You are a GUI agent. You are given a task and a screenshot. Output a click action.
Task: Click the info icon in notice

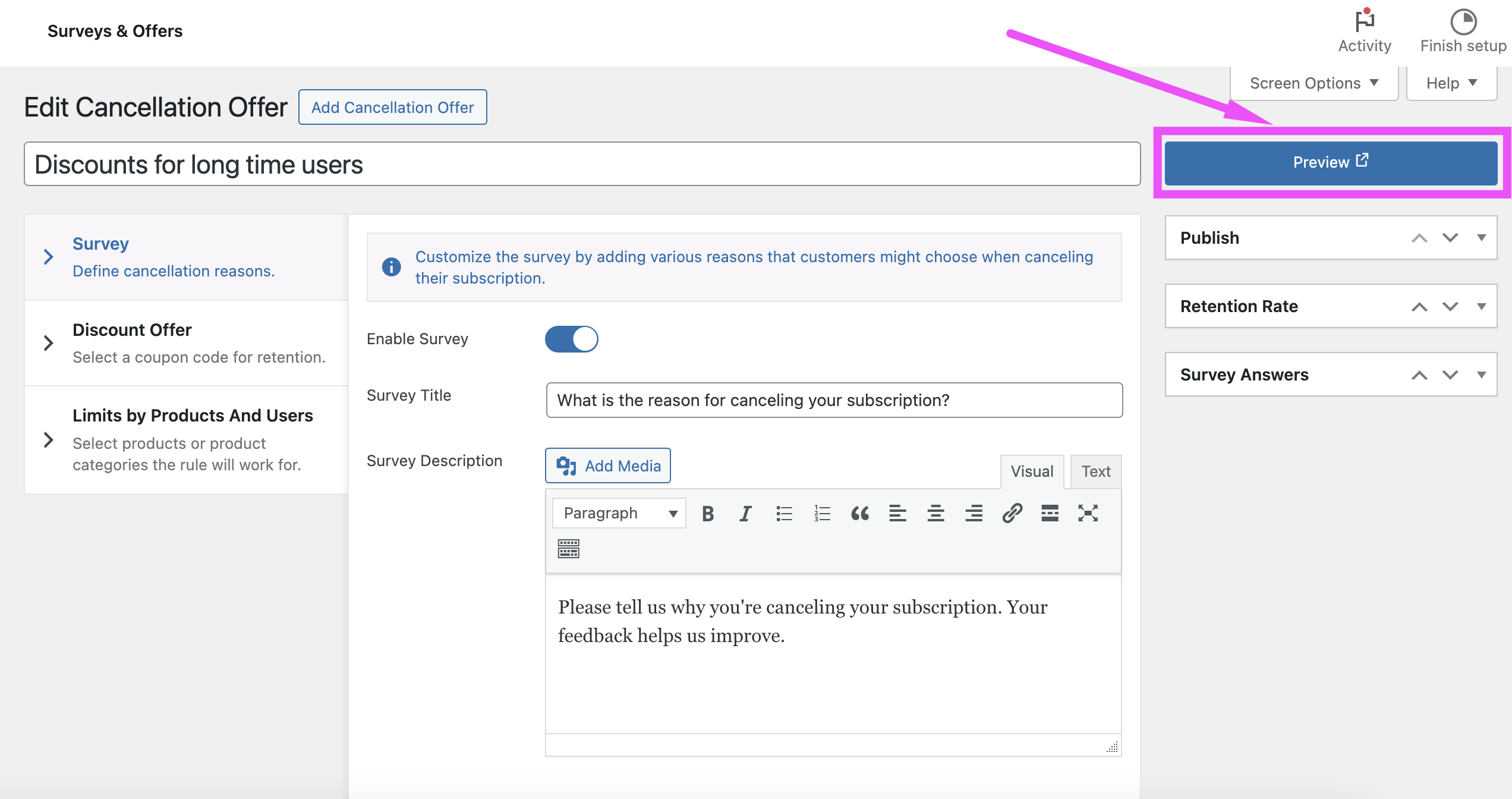(391, 267)
